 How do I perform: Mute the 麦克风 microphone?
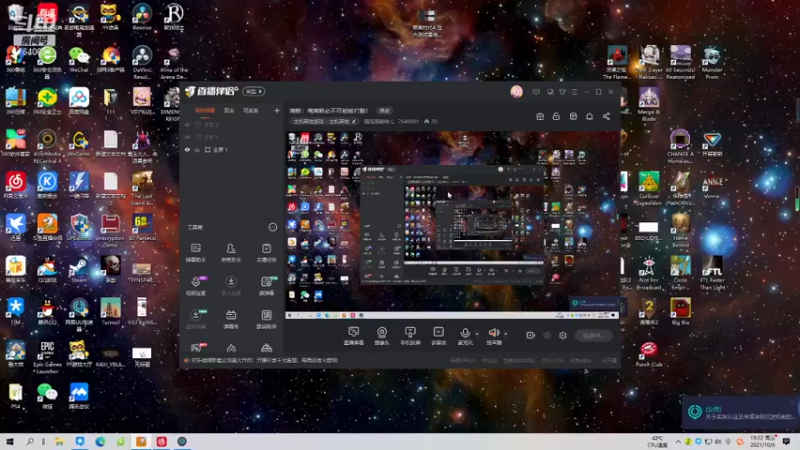[x=465, y=336]
